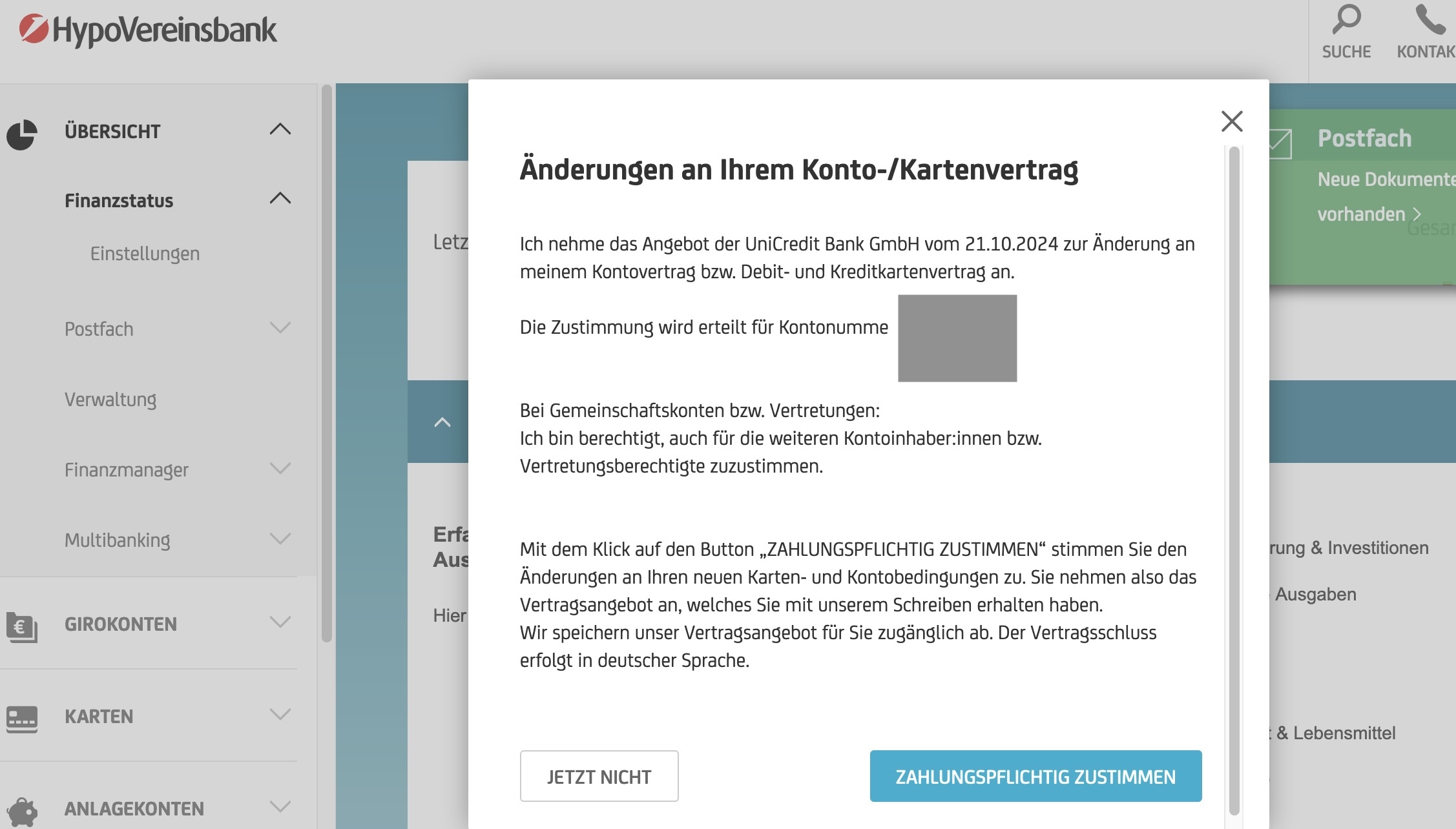
Task: Expand the Karten section chevron
Action: click(x=280, y=714)
